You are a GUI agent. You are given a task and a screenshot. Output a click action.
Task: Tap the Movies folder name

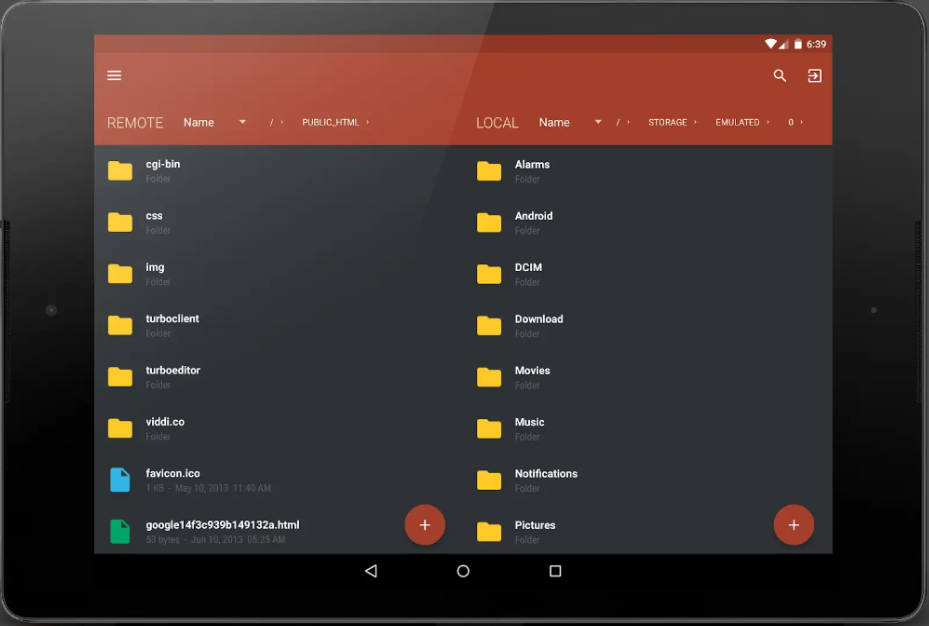pyautogui.click(x=532, y=371)
